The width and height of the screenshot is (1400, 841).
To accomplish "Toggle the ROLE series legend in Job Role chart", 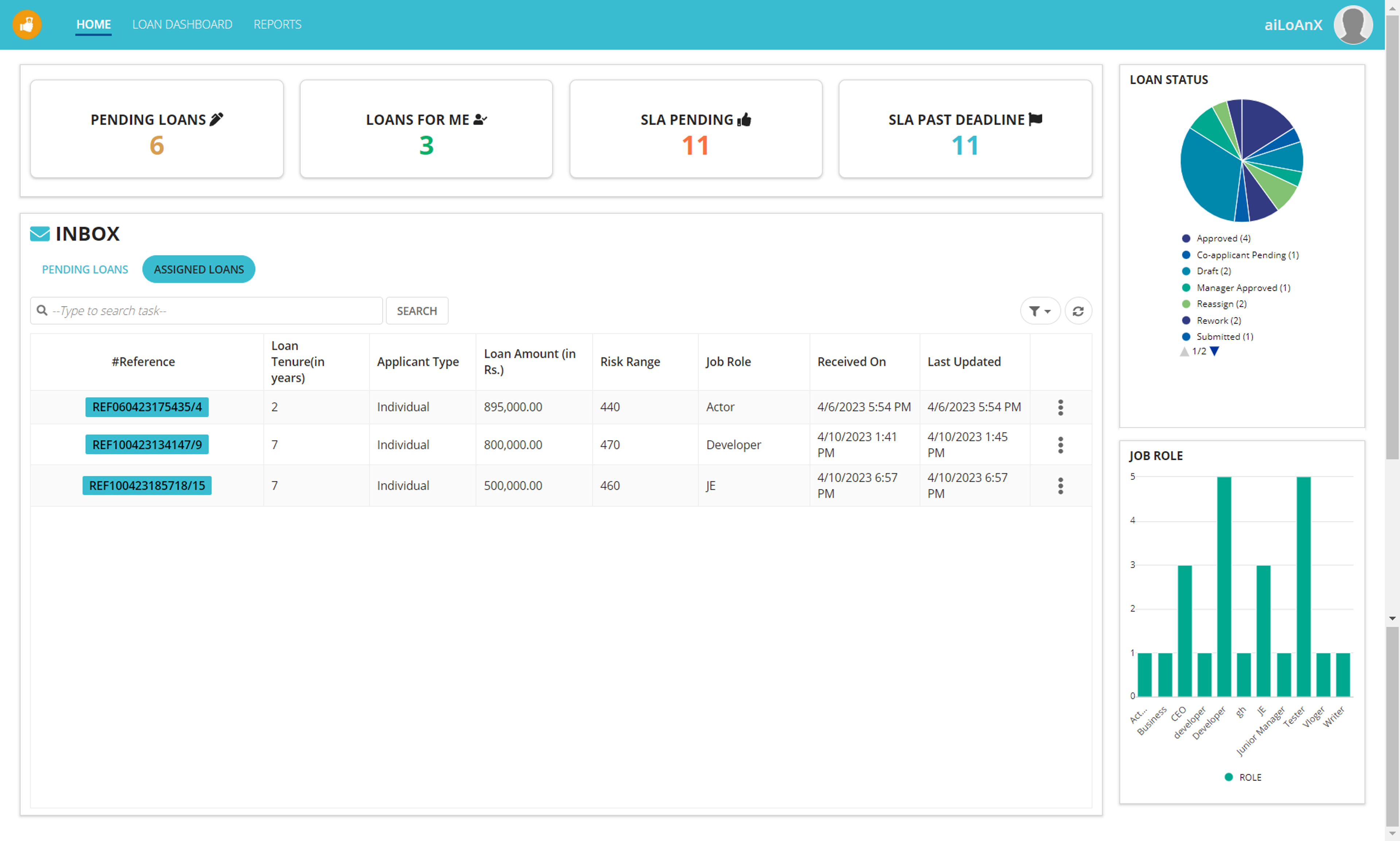I will click(1242, 777).
